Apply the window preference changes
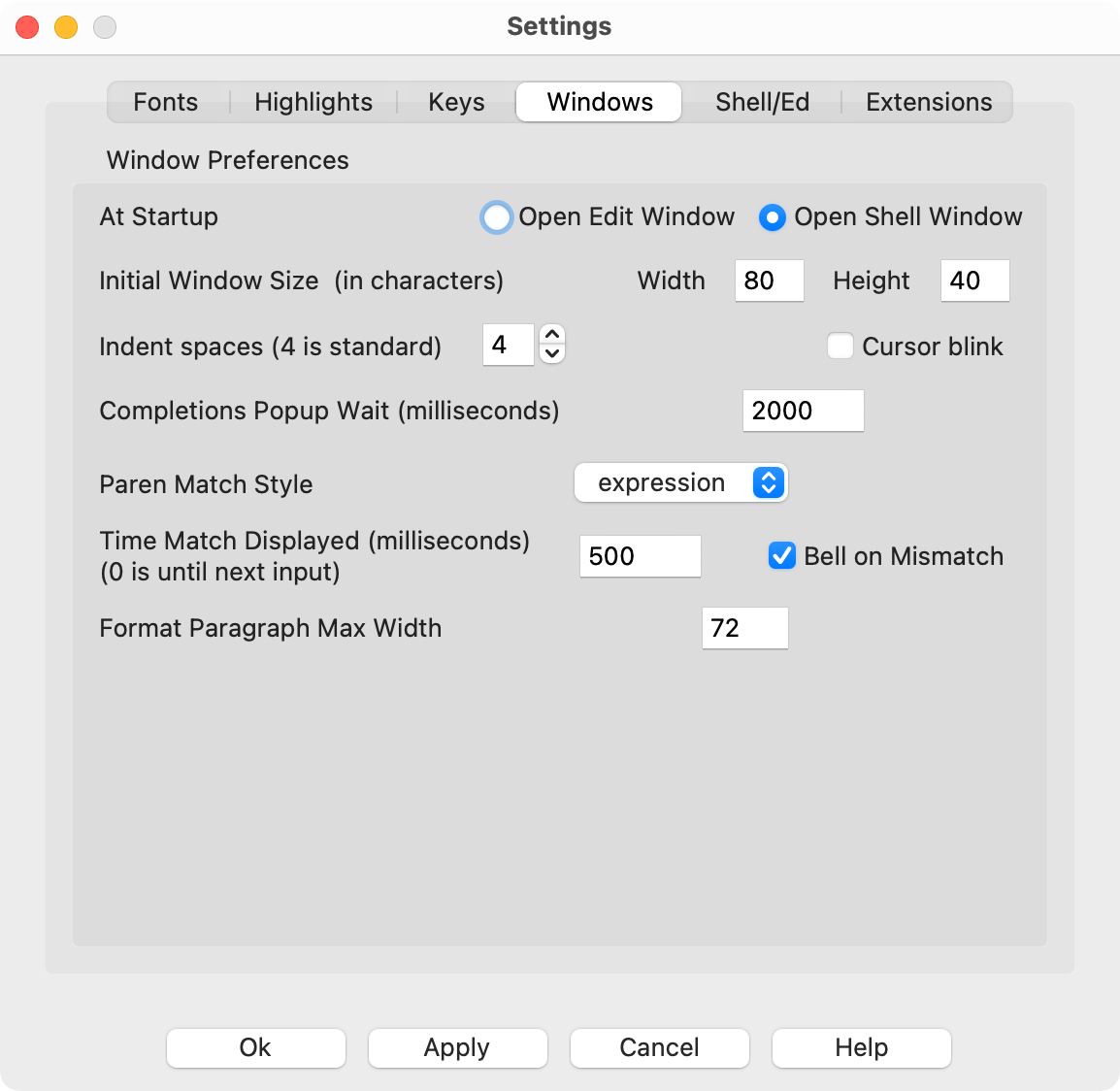The width and height of the screenshot is (1120, 1091). 457,1048
